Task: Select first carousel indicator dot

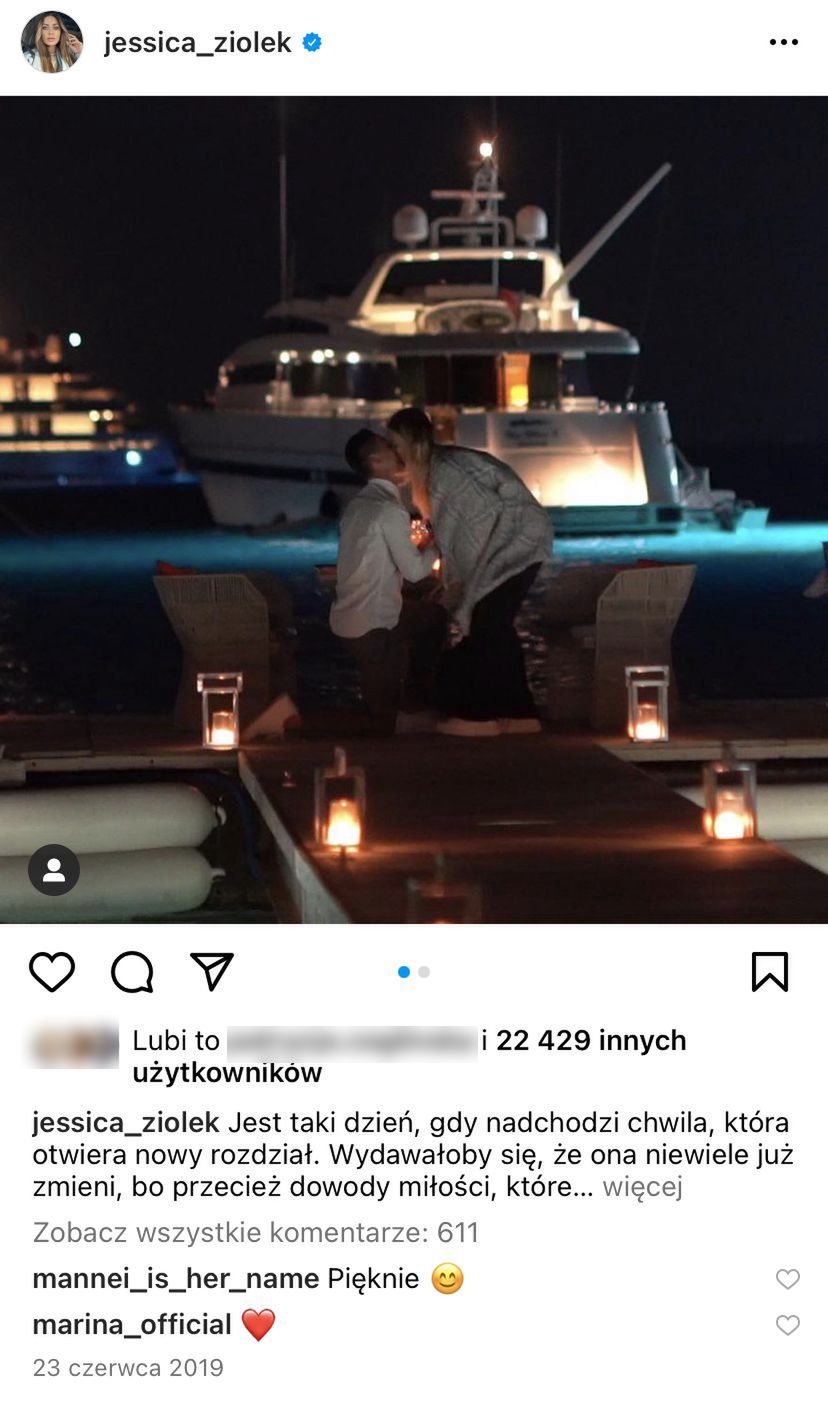Action: click(404, 971)
